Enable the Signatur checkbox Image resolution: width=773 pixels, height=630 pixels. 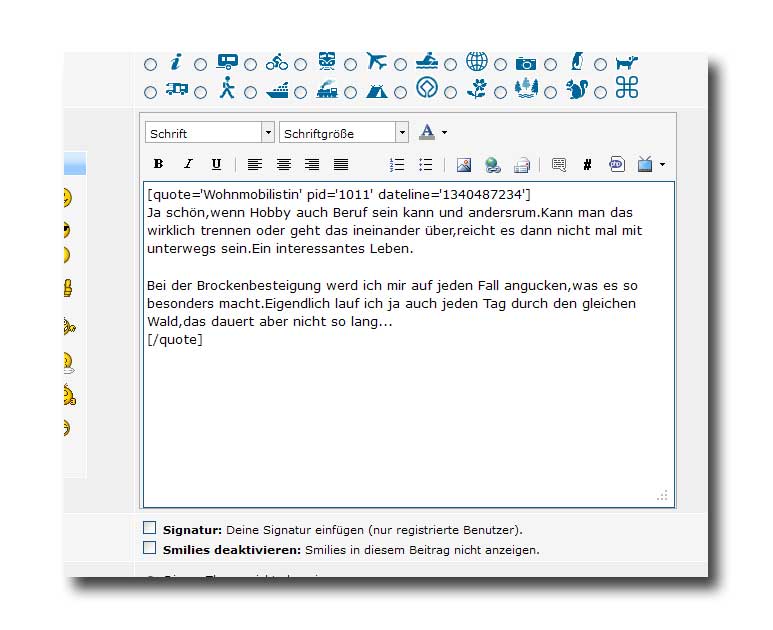(149, 528)
